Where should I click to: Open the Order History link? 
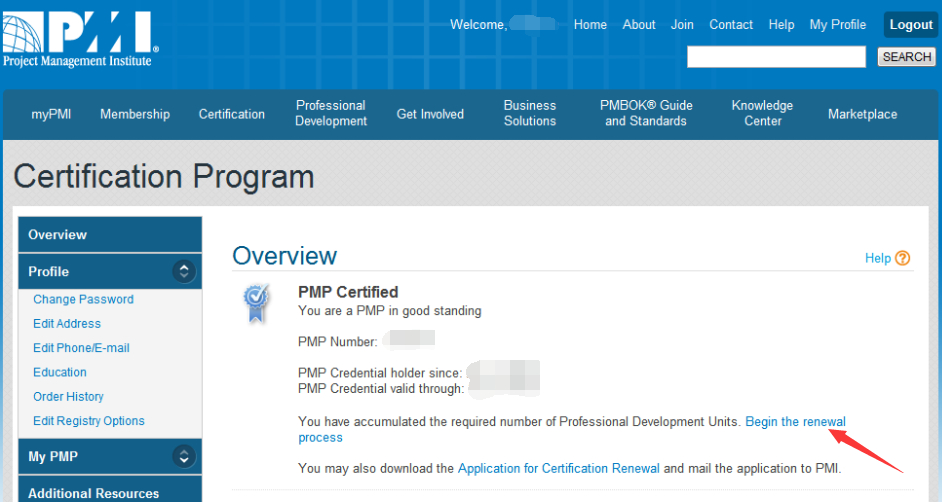(68, 396)
